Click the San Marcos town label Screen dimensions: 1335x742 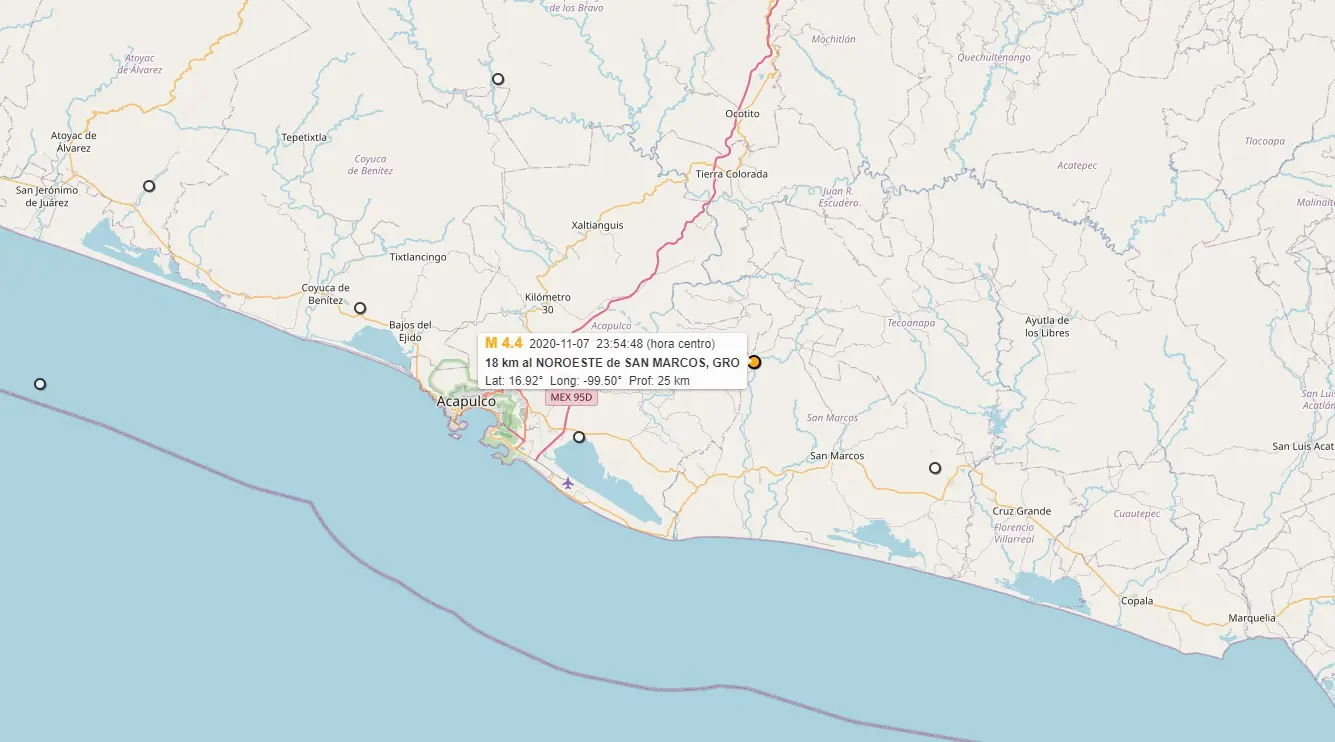click(837, 456)
